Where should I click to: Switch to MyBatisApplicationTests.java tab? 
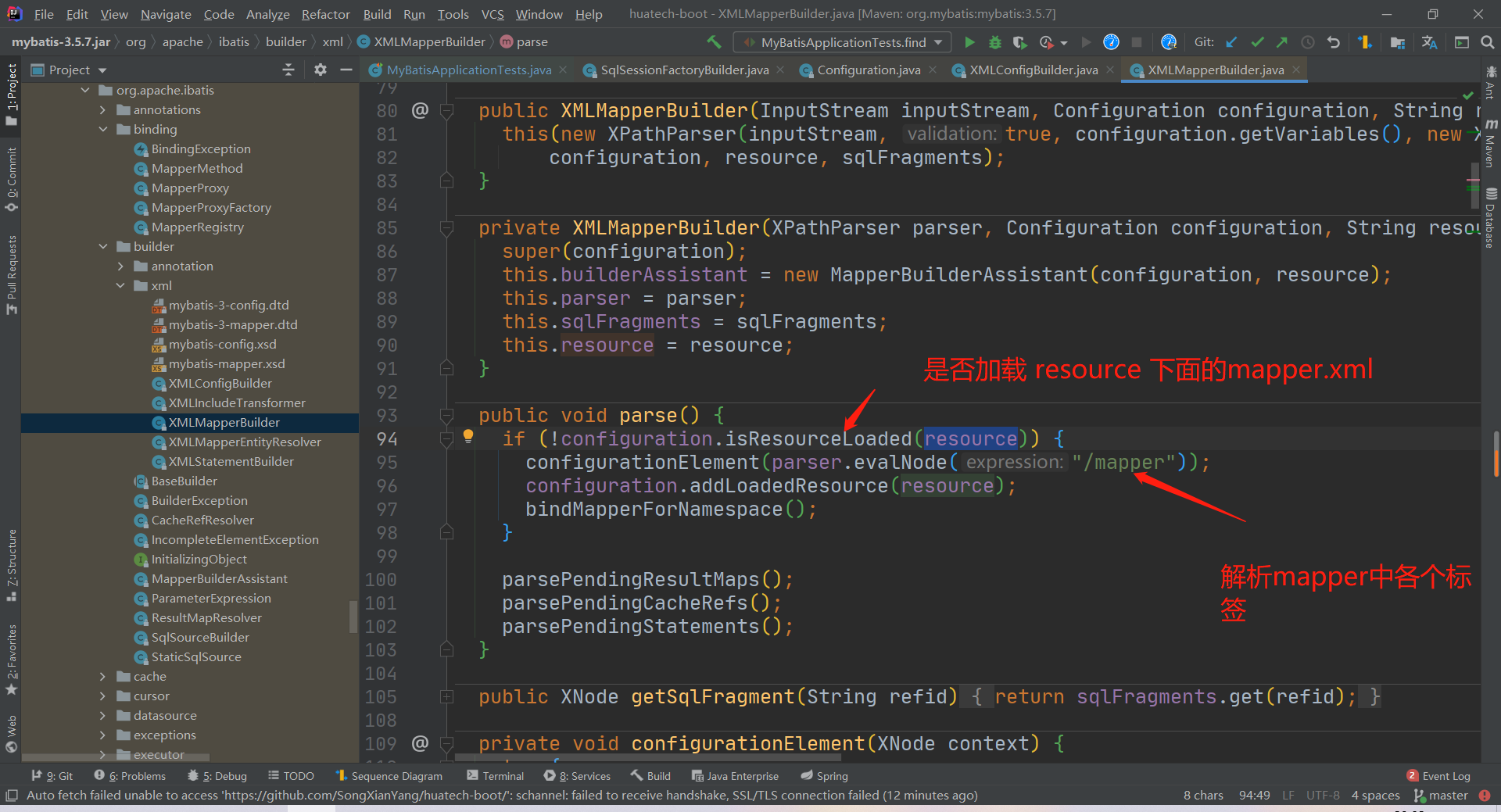click(469, 70)
